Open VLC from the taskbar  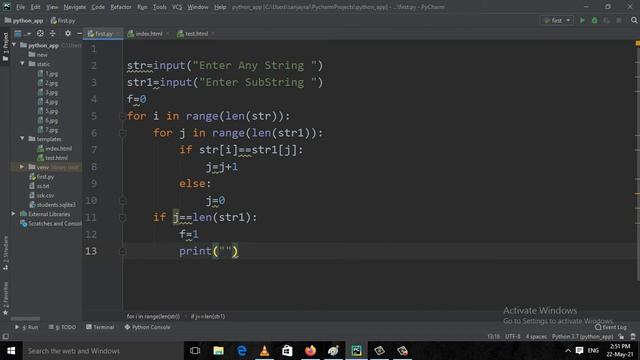tap(264, 351)
